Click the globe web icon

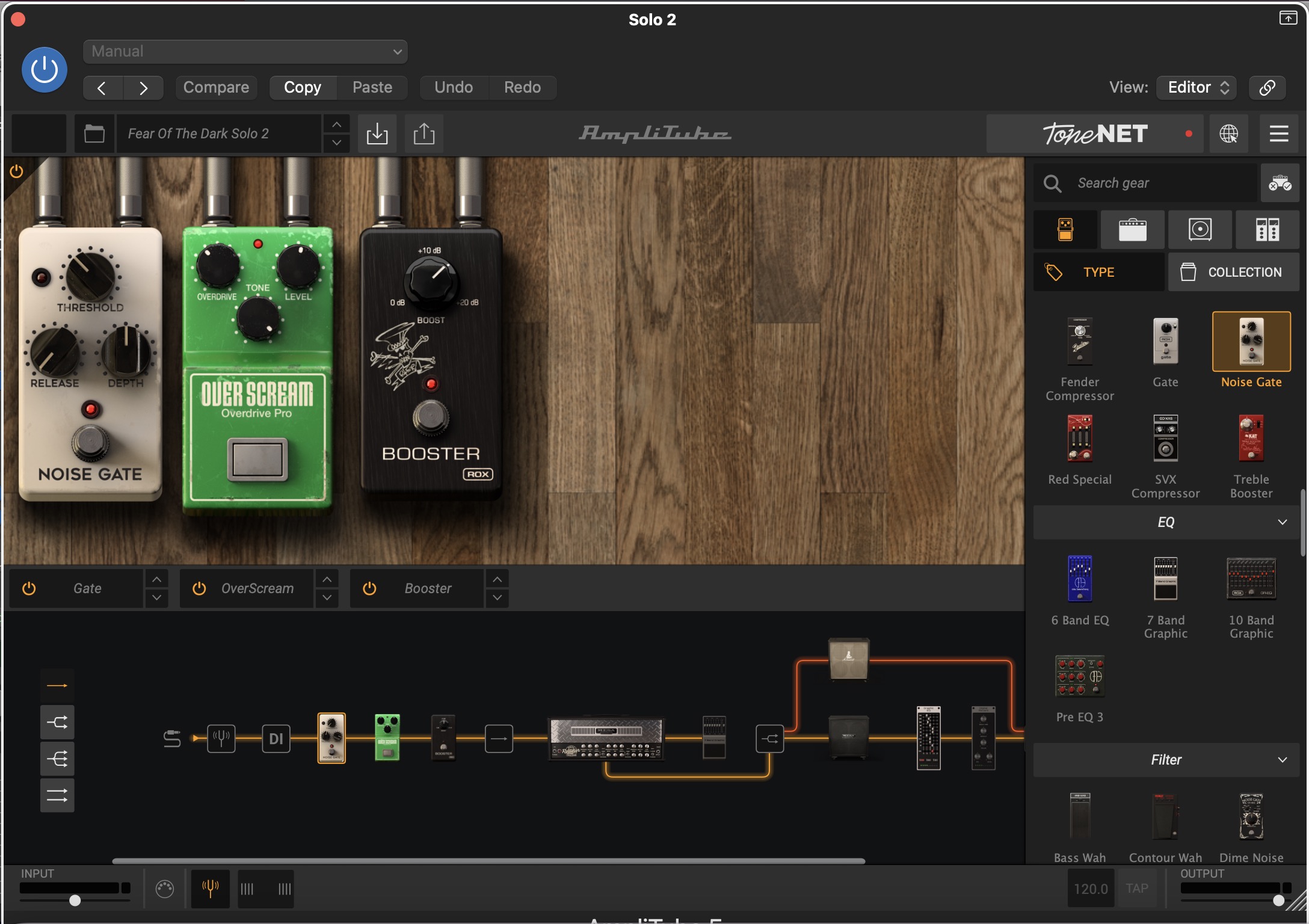coord(1228,134)
